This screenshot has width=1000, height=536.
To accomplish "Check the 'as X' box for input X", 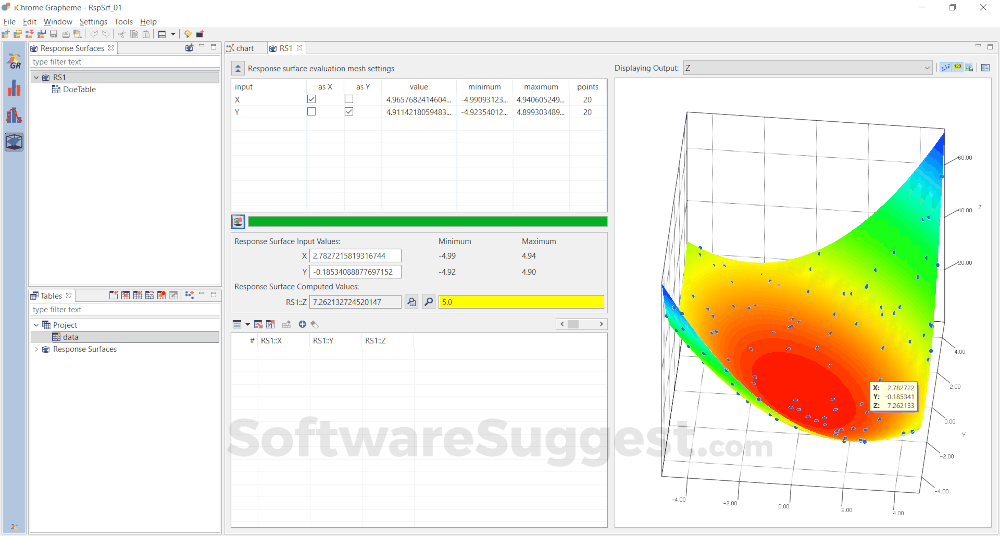I will (311, 100).
